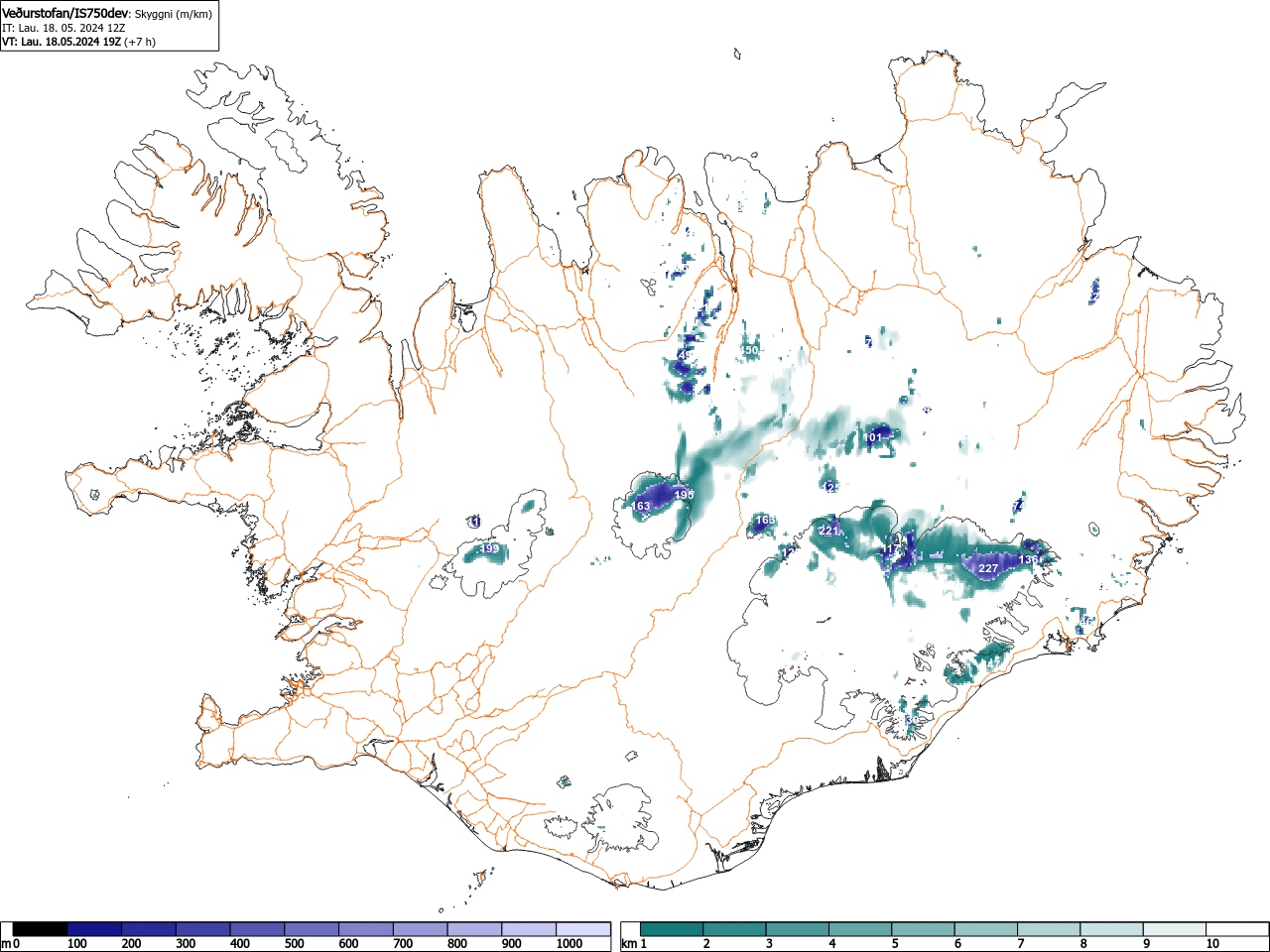Viewport: 1270px width, 952px height.
Task: Click the 227 visibility value on map
Action: (988, 568)
